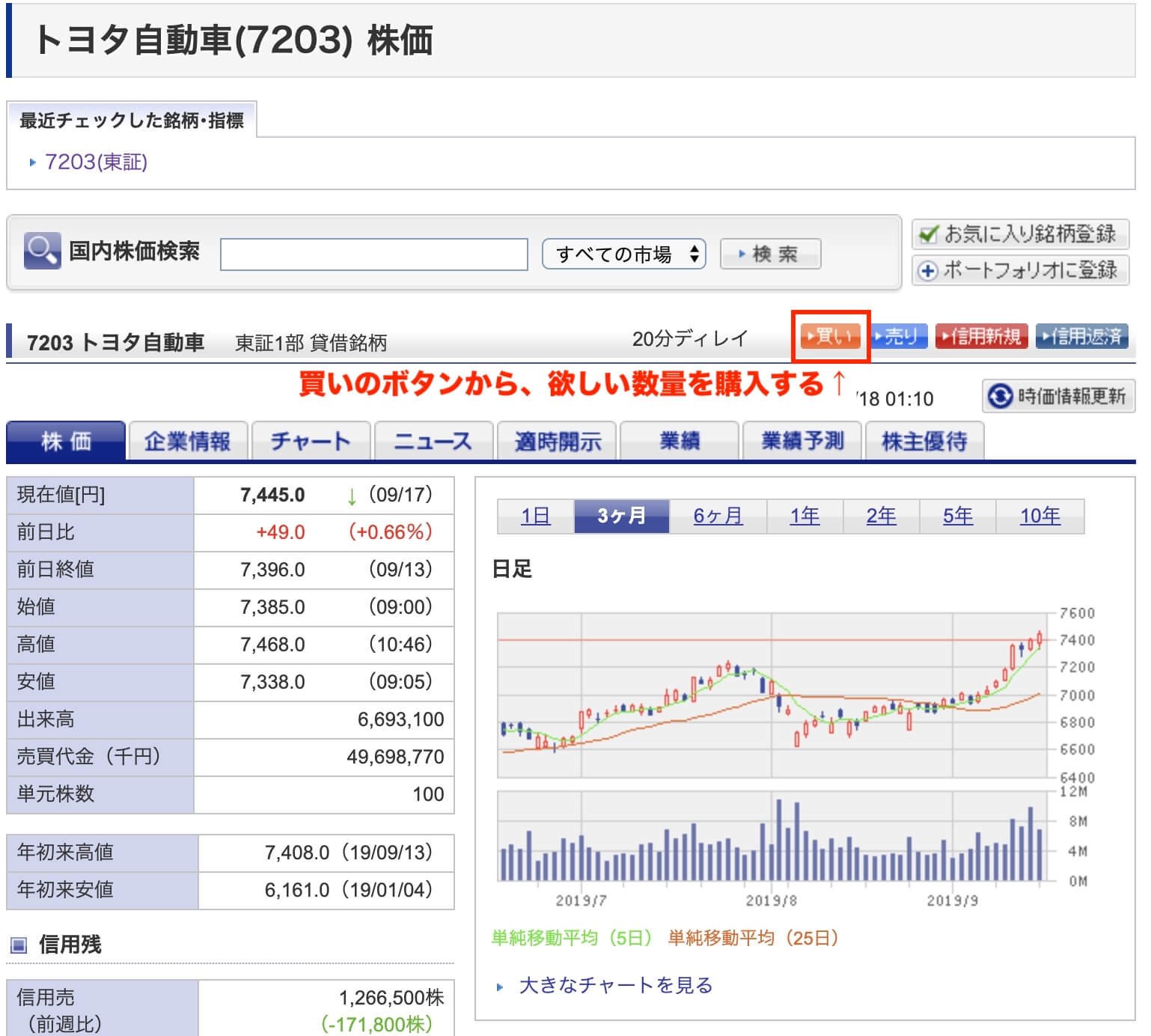1151x1036 pixels.
Task: Click the 最近チェックした銘柄・指標 tab header
Action: coord(131,120)
